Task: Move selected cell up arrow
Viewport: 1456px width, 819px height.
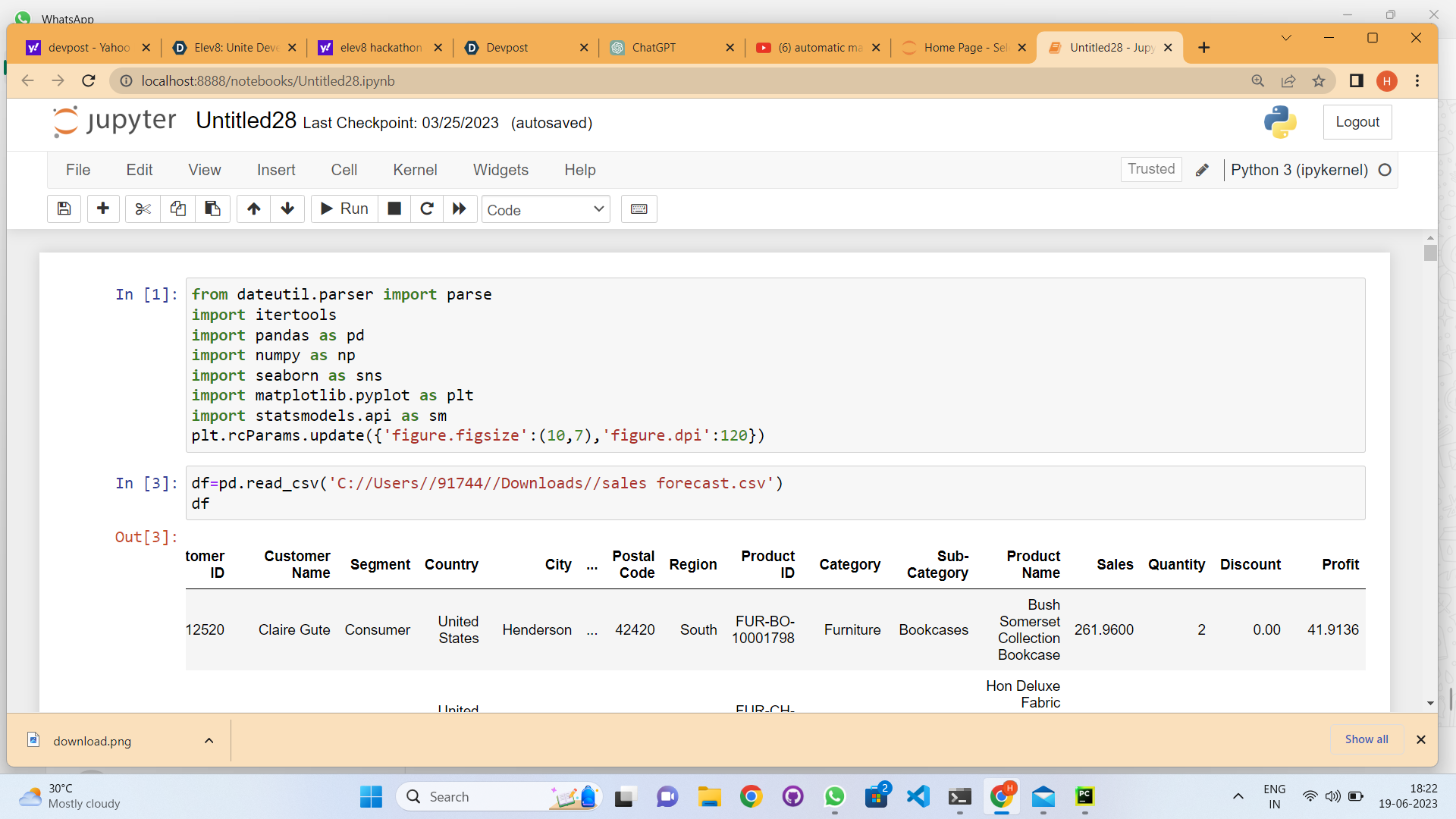Action: pos(253,209)
